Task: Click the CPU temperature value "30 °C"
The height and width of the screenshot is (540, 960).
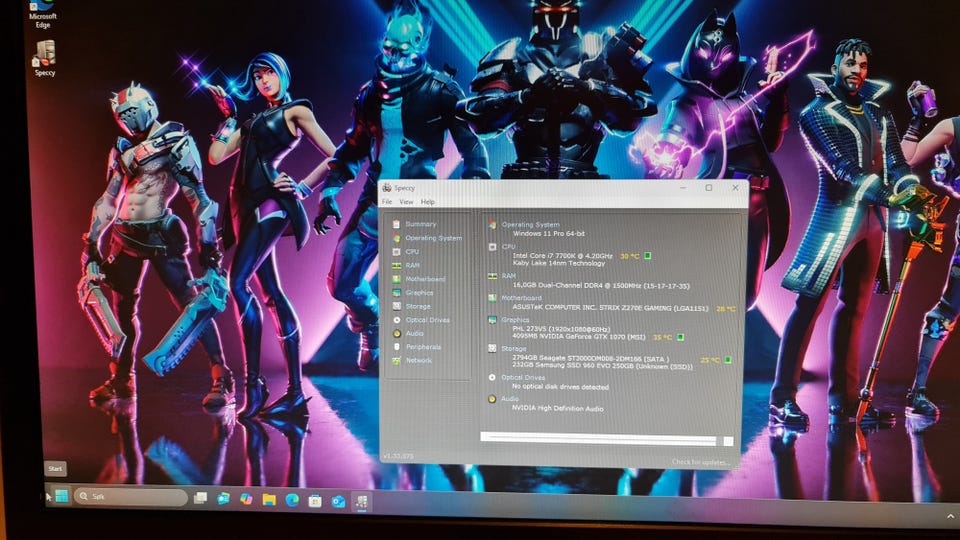Action: 629,256
